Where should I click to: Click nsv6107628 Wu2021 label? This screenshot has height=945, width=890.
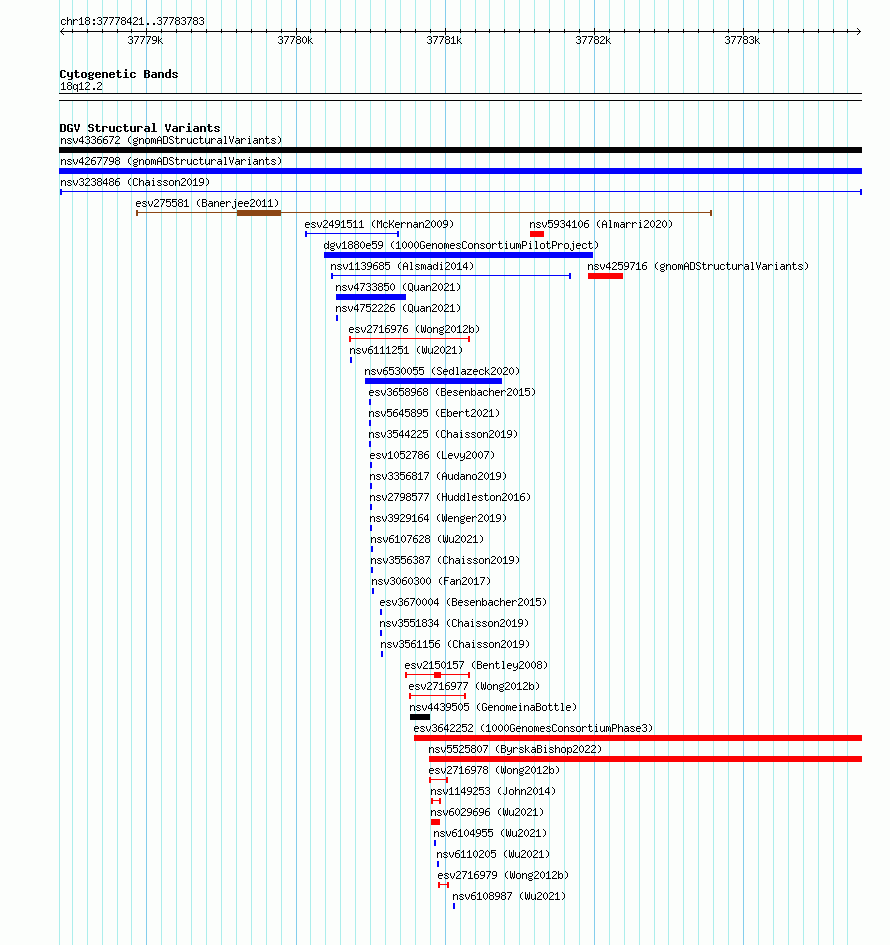[x=427, y=539]
